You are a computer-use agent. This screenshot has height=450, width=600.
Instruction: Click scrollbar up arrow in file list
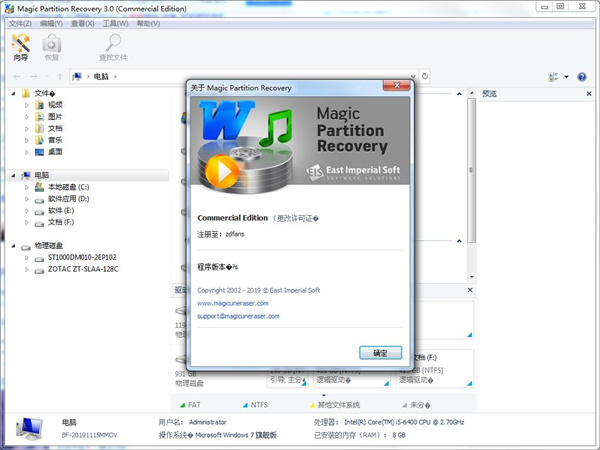click(471, 93)
